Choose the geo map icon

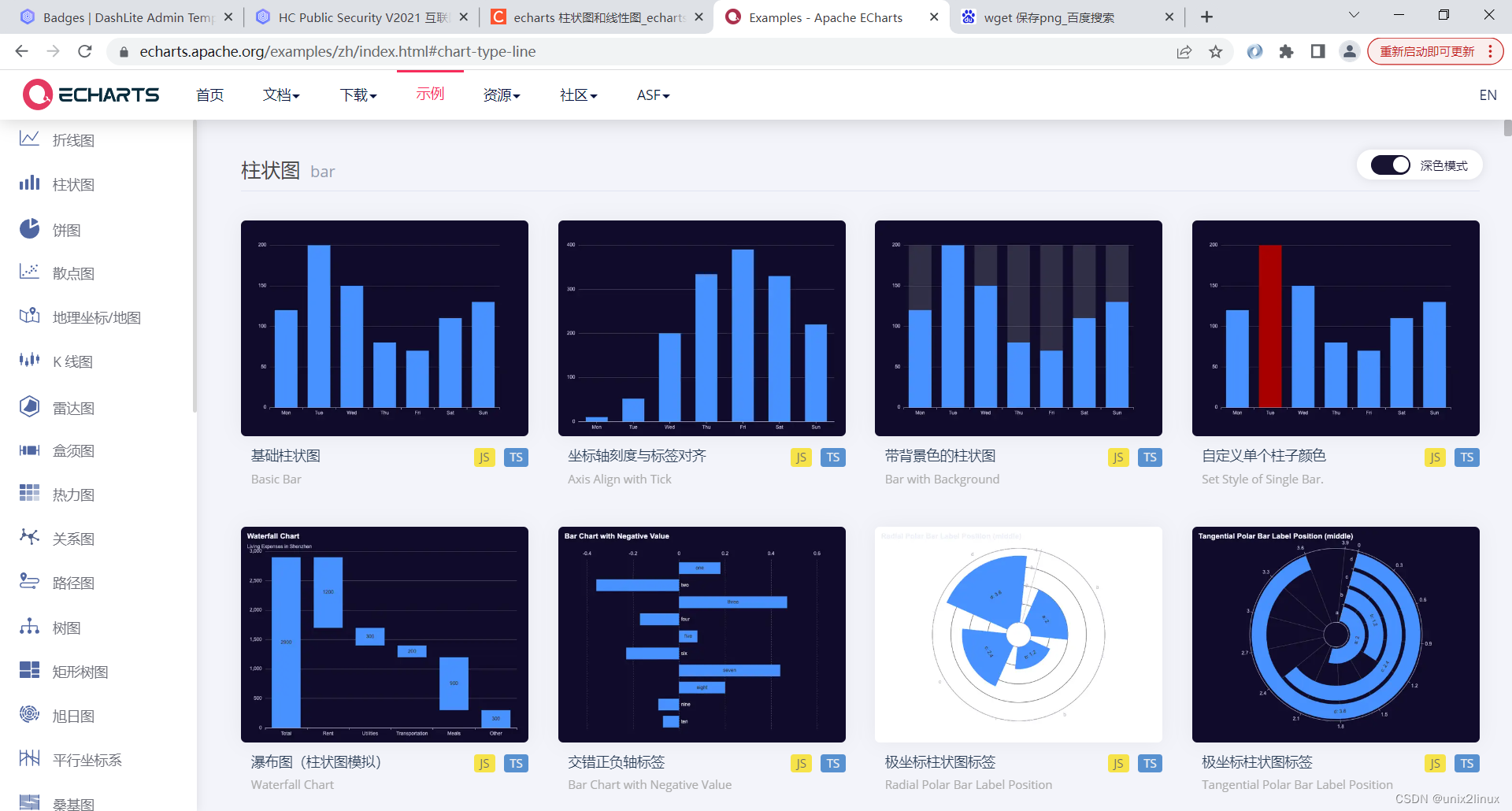(29, 316)
